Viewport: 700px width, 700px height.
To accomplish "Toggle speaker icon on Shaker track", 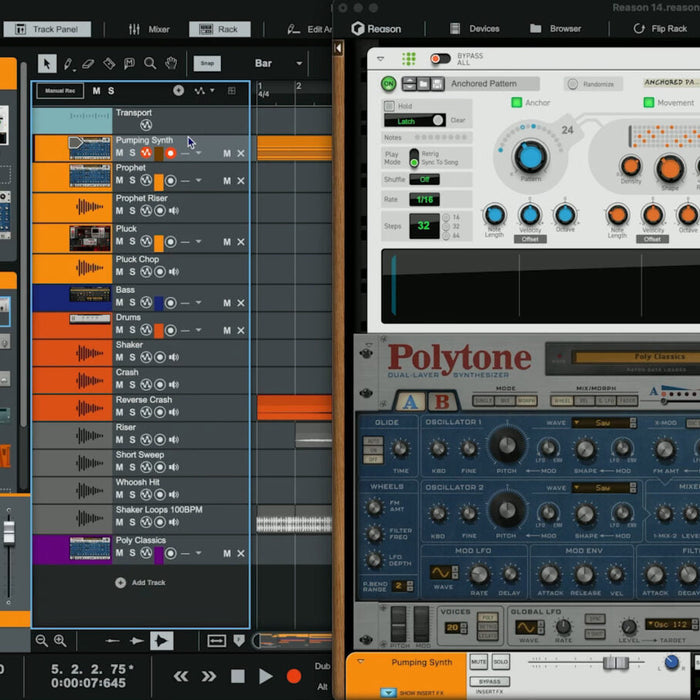I will click(174, 357).
